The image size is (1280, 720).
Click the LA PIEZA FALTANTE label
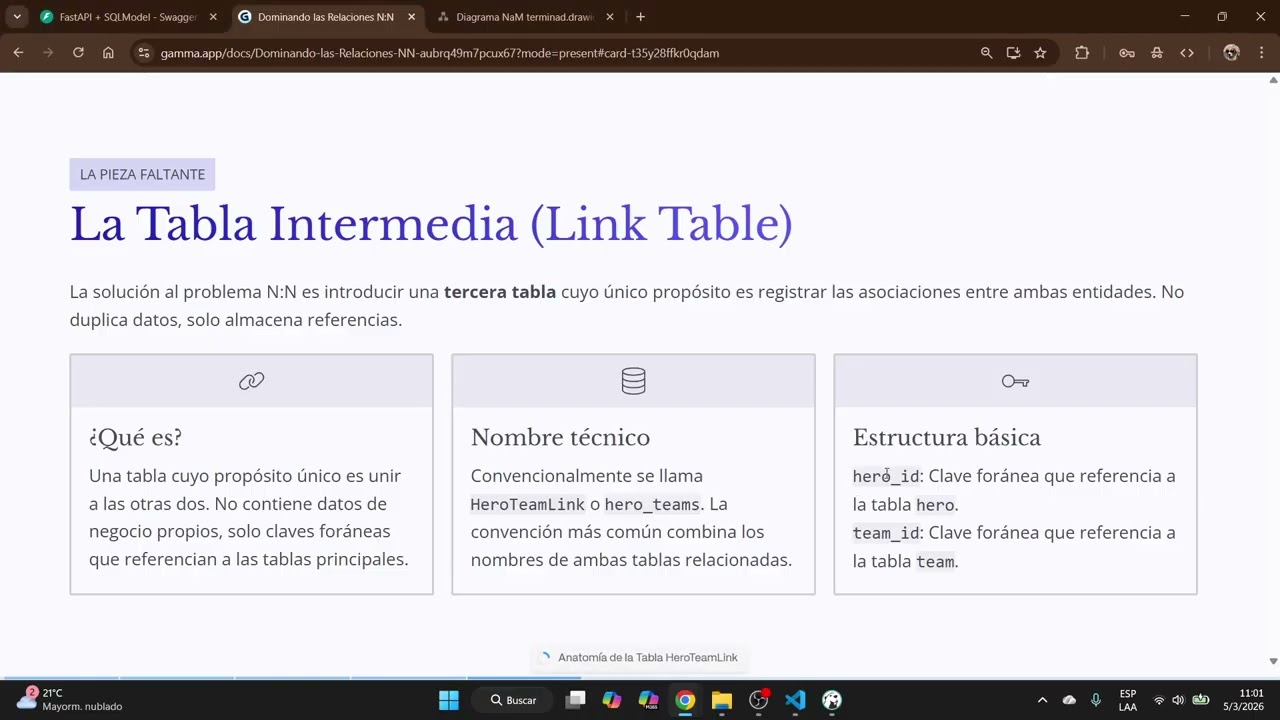tap(142, 174)
